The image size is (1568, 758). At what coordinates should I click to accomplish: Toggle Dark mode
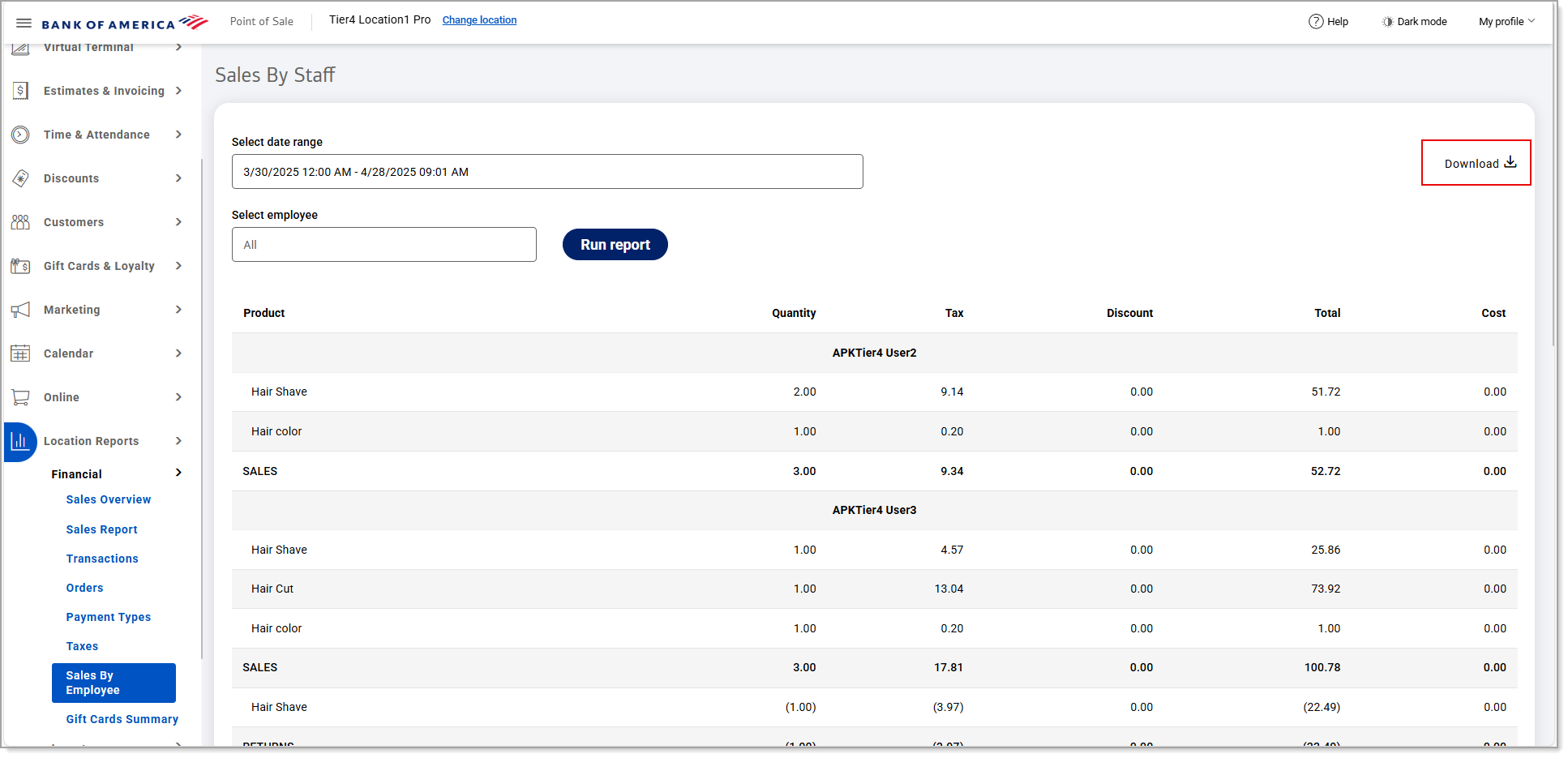pyautogui.click(x=1415, y=22)
